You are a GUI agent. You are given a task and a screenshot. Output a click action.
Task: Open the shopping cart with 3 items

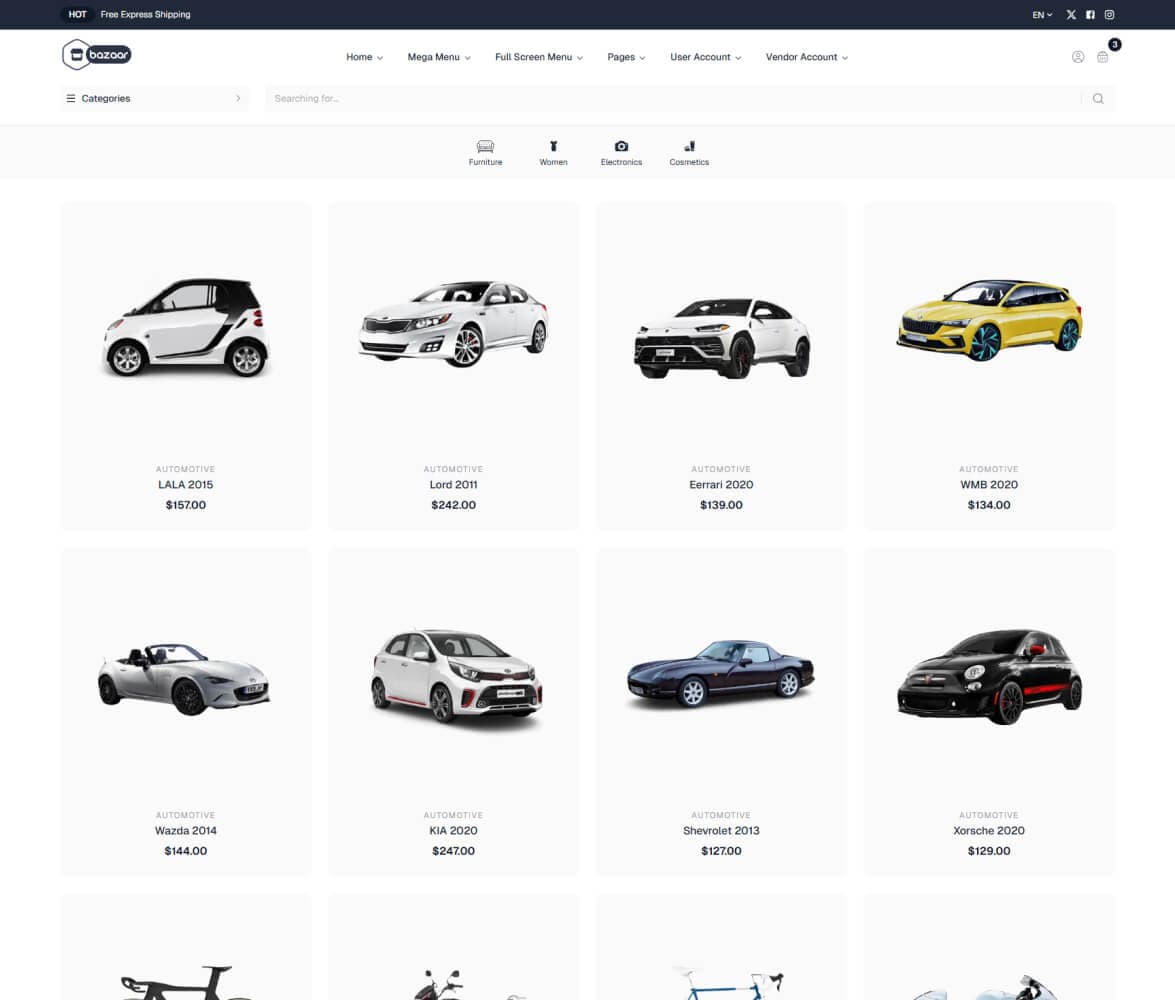coord(1103,57)
